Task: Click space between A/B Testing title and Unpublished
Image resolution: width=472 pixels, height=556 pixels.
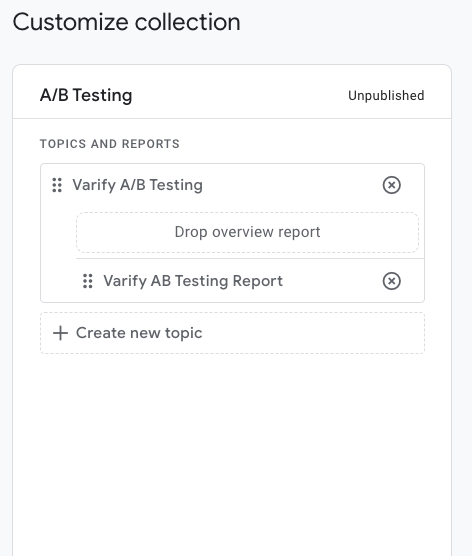Action: [x=240, y=95]
